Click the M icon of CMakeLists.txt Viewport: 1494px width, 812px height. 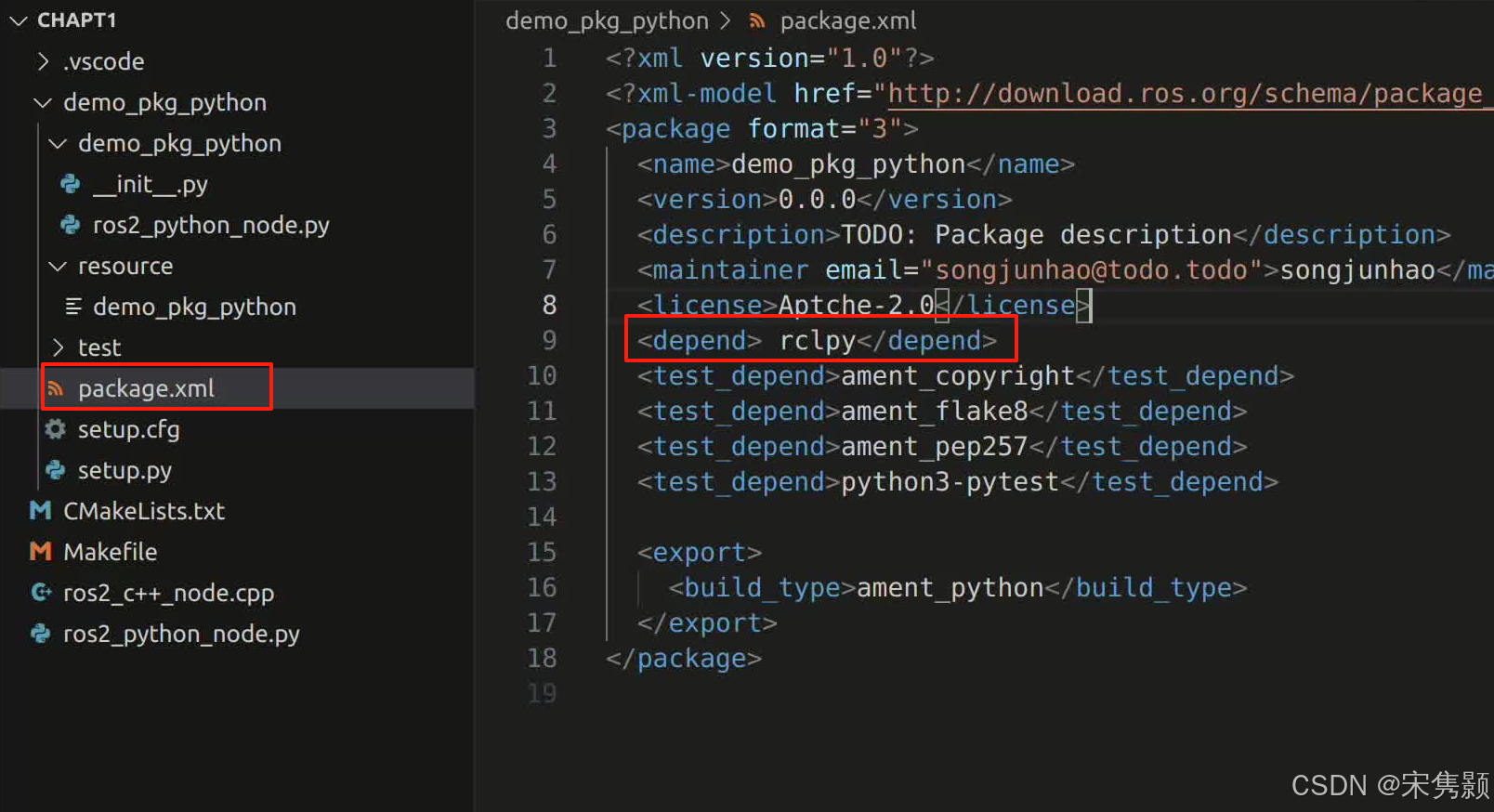(x=41, y=511)
